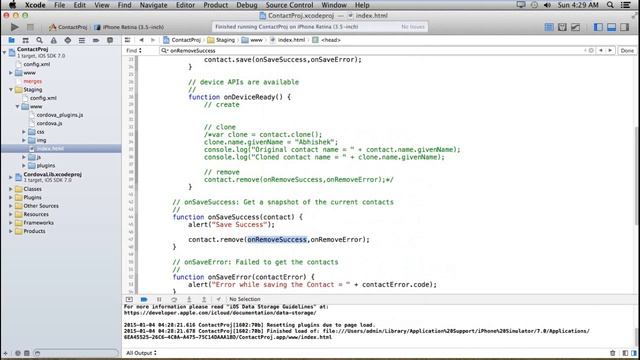Open the Symbol navigator
This screenshot has height=360, width=640.
(25, 40)
